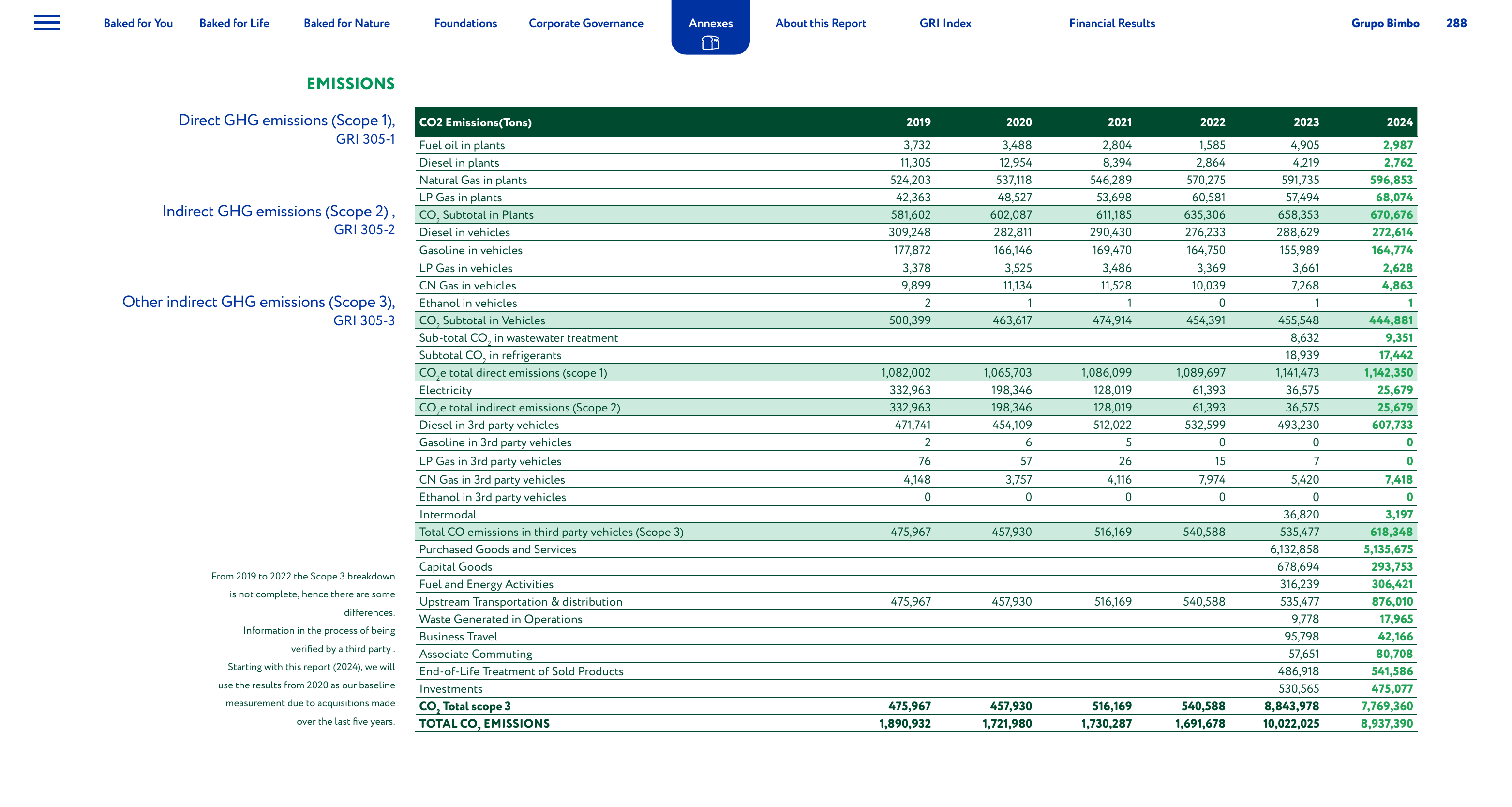1512x807 pixels.
Task: Click the 2023 column header
Action: click(1306, 122)
